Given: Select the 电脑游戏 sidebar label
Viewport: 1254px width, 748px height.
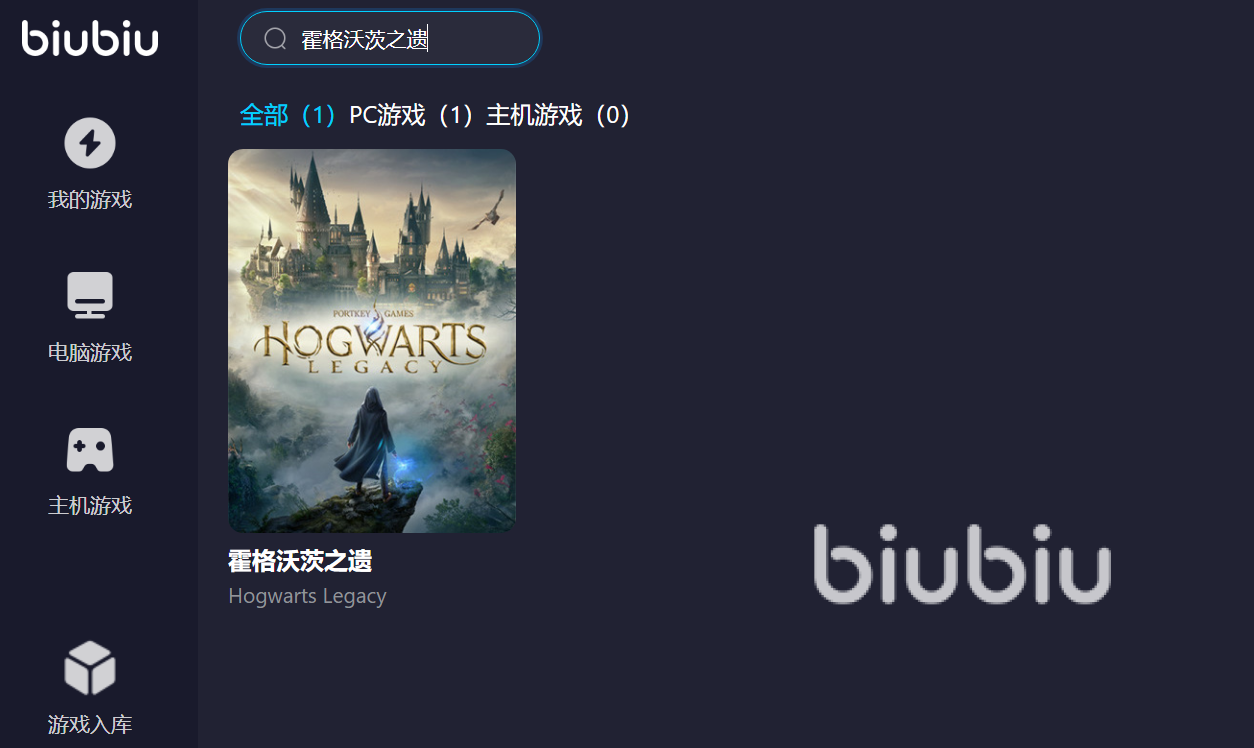Looking at the screenshot, I should coord(90,353).
